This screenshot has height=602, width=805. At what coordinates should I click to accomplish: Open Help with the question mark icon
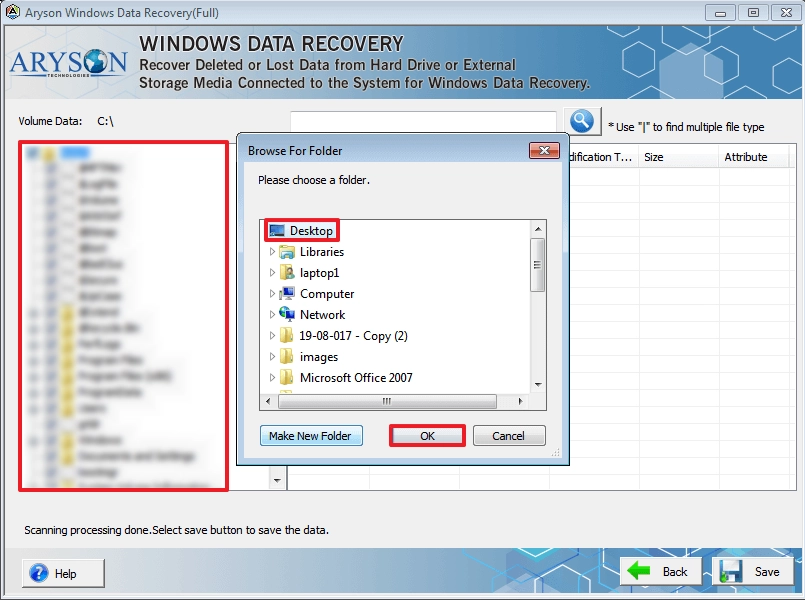[63, 573]
